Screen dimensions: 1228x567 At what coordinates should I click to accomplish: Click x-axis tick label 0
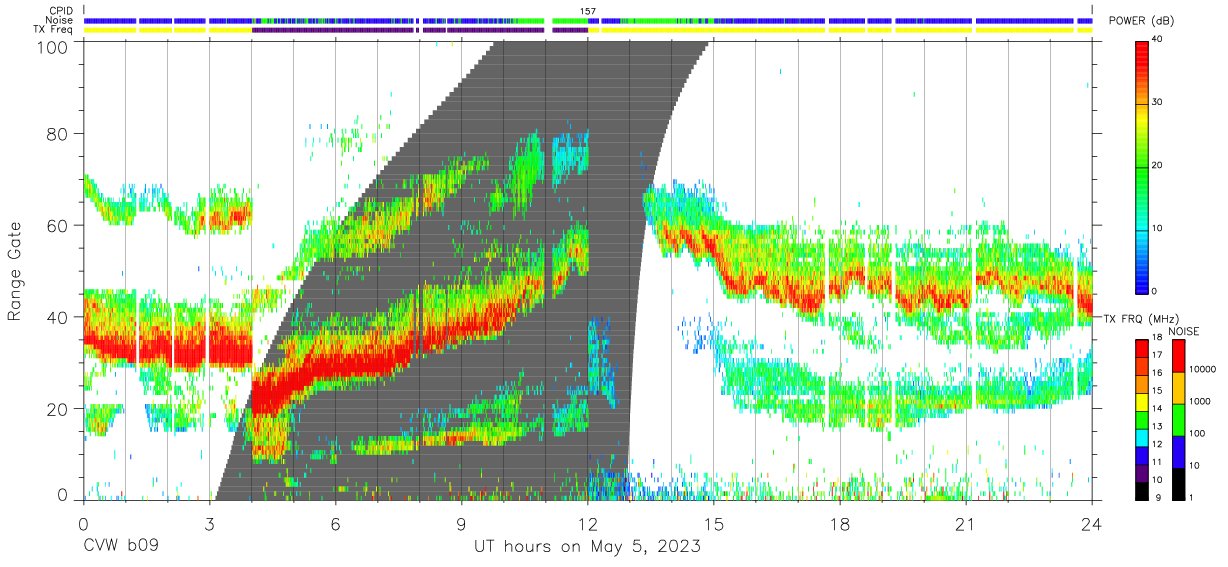point(83,524)
